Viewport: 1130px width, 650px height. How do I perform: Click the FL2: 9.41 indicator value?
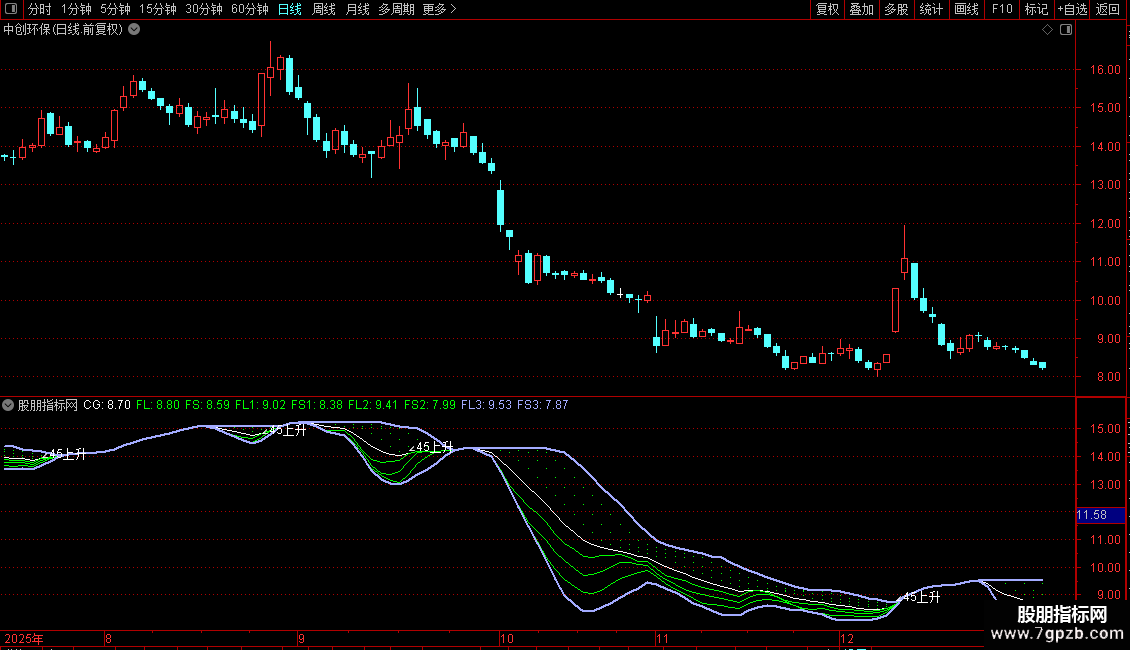point(373,405)
